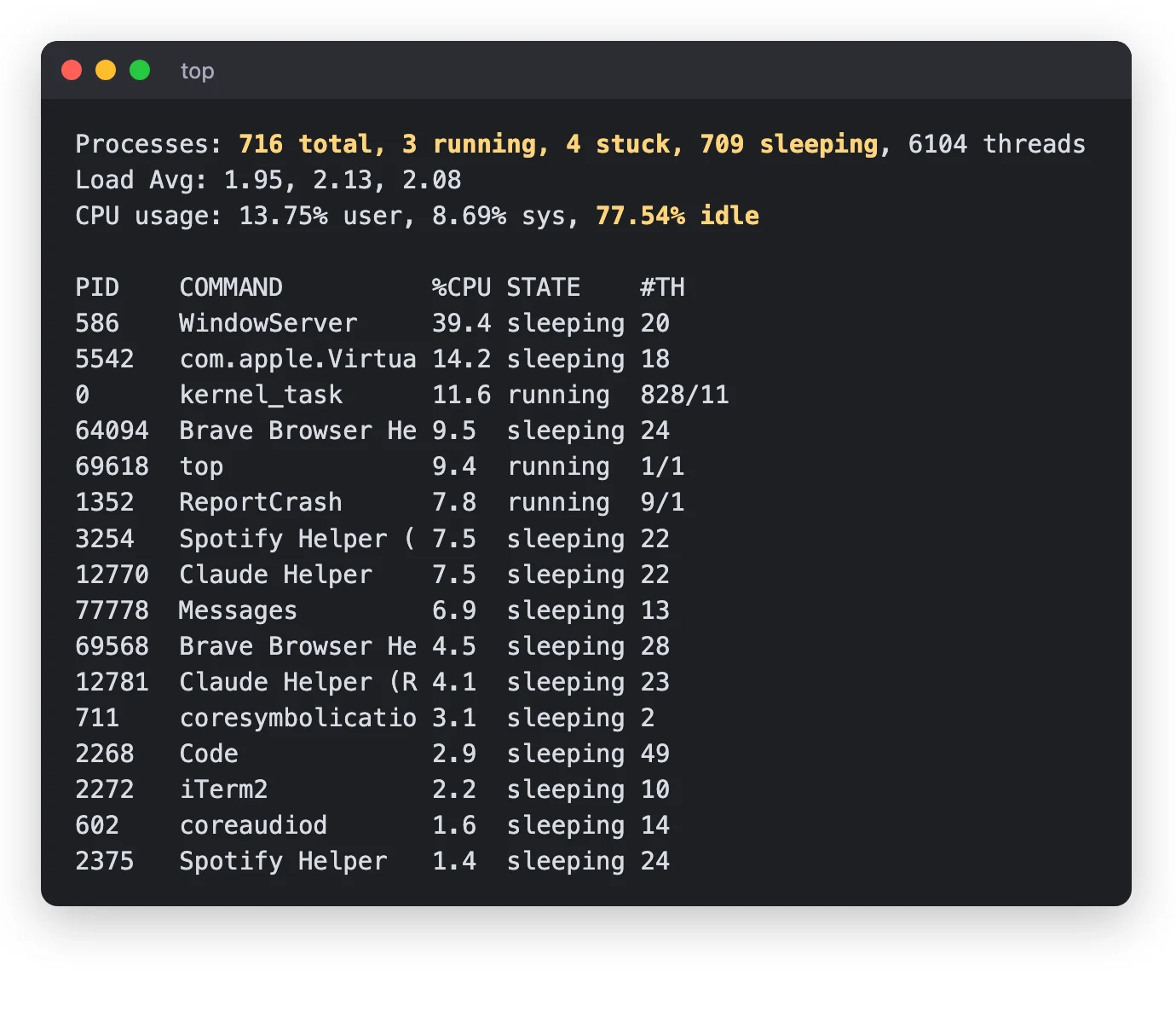Click the 9.5 CPU value

click(x=453, y=431)
